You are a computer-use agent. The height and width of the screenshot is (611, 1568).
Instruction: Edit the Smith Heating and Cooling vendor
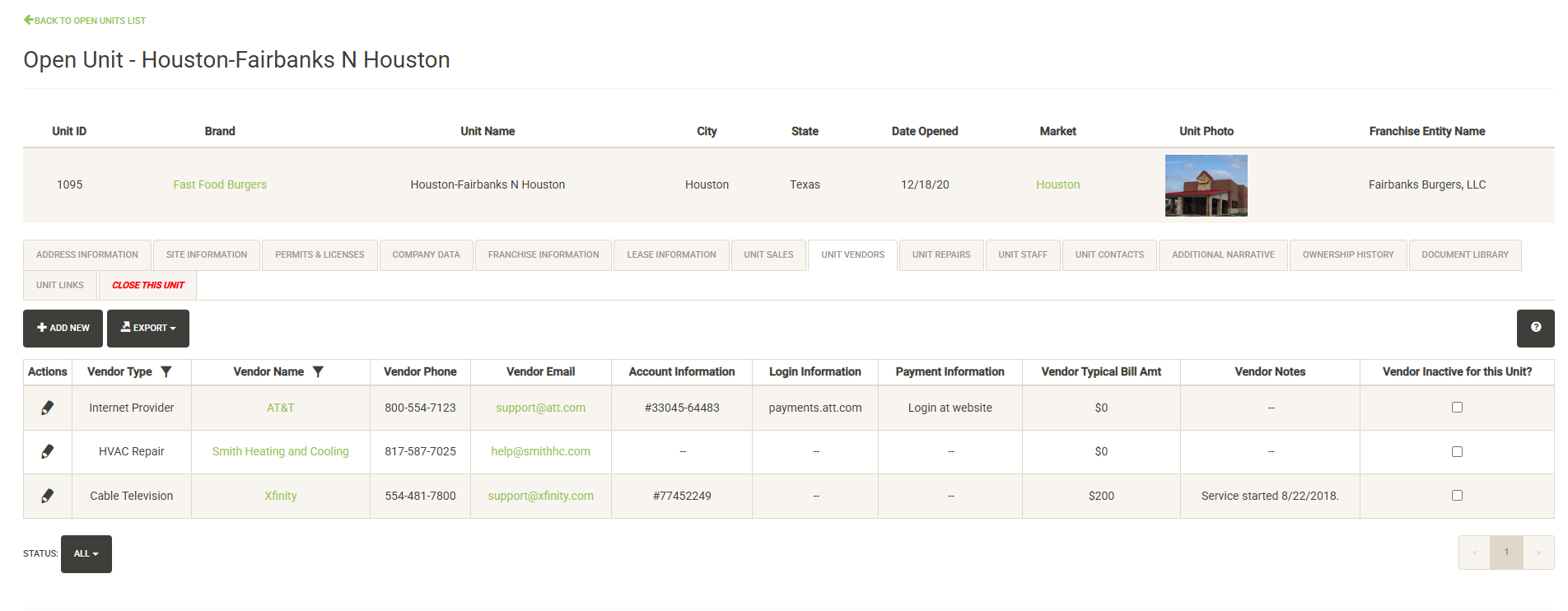click(48, 451)
